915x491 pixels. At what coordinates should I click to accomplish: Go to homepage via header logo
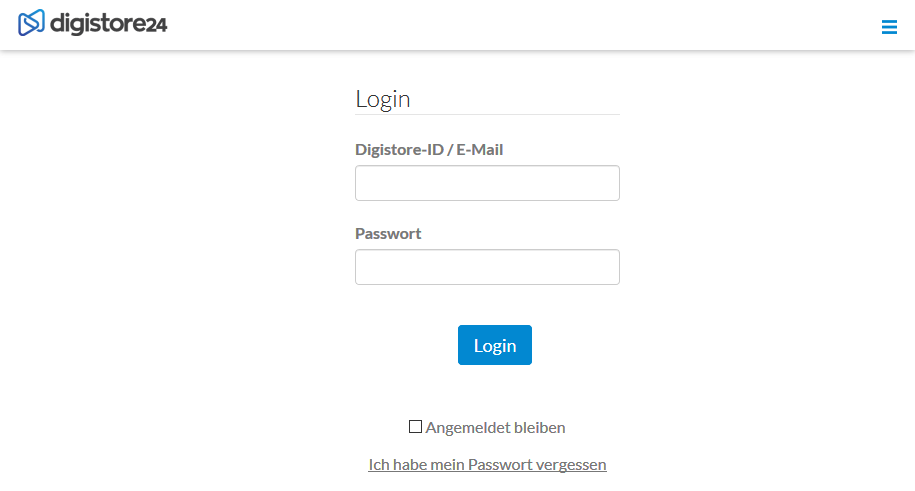[x=92, y=23]
